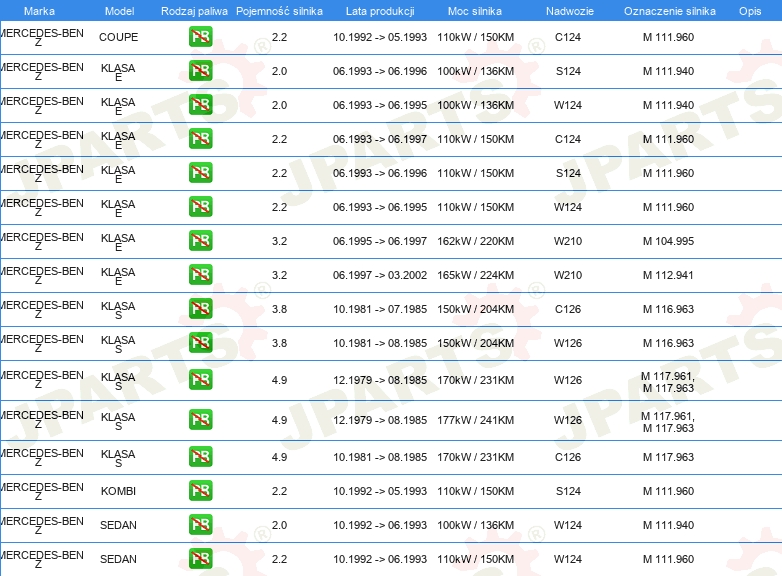The height and width of the screenshot is (576, 782).
Task: Click the engine code M 112.941
Action: pyautogui.click(x=668, y=275)
